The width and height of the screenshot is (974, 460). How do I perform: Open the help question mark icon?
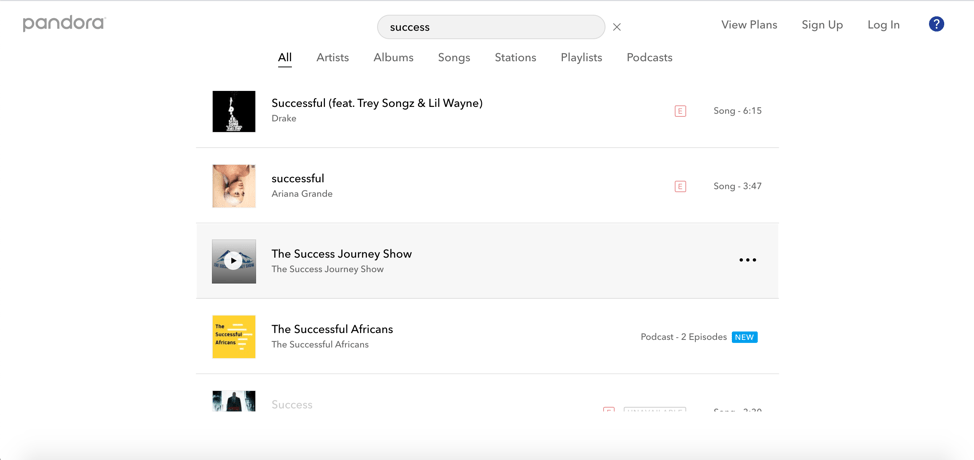point(936,24)
